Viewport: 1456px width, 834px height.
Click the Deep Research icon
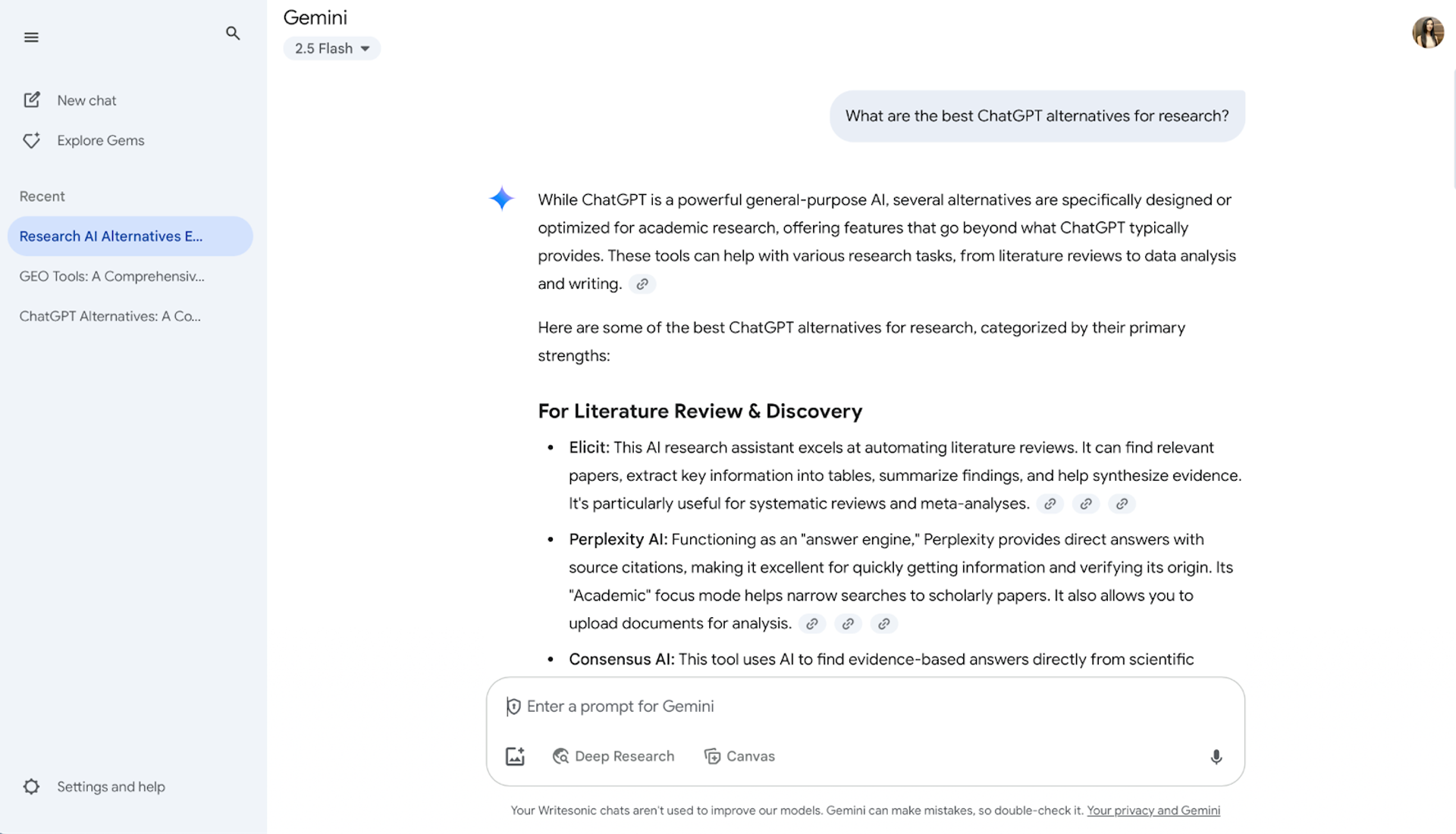pos(560,756)
